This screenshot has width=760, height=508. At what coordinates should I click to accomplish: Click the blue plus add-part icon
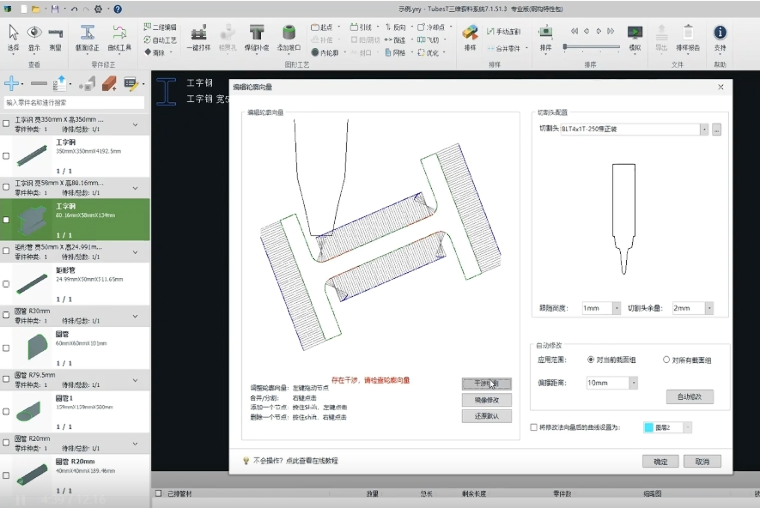click(12, 84)
